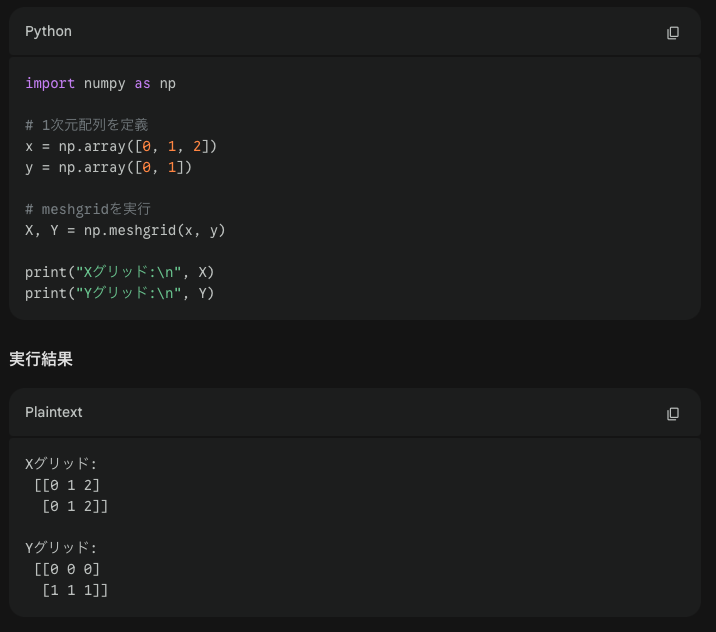
Task: Click the np.meshgrid(x, y) call
Action: point(154,230)
